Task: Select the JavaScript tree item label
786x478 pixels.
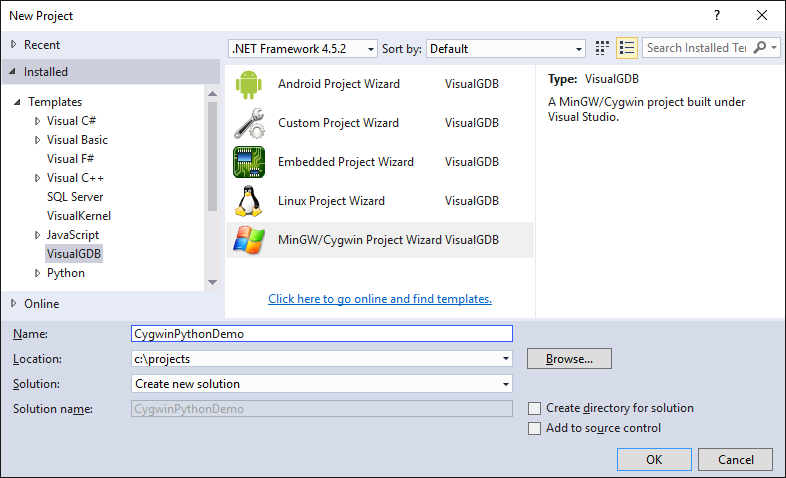Action: pos(73,235)
